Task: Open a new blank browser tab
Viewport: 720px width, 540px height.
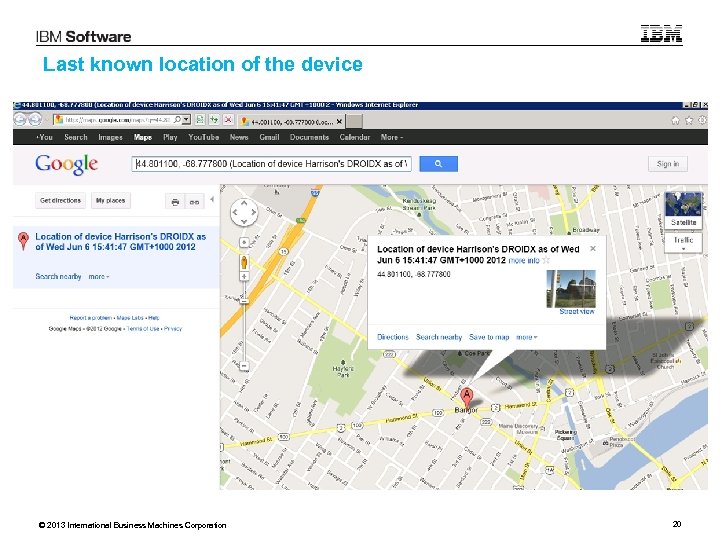Action: tap(354, 122)
